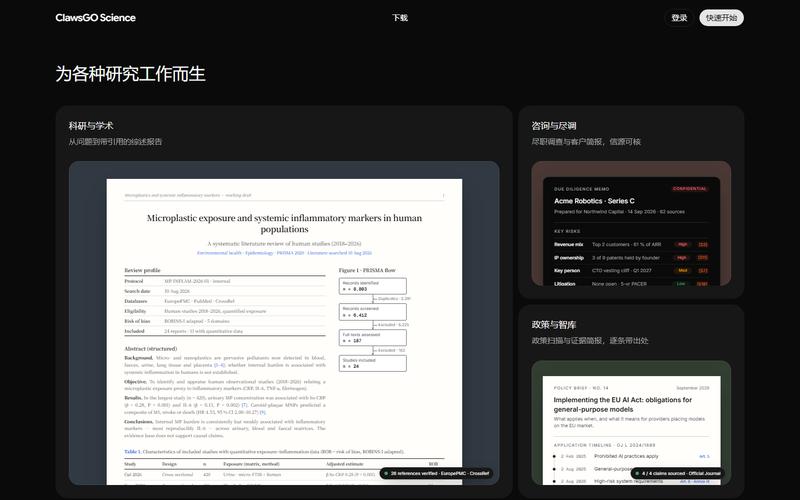Click the systematic literature review subtitle line
The width and height of the screenshot is (800, 500).
pyautogui.click(x=284, y=243)
